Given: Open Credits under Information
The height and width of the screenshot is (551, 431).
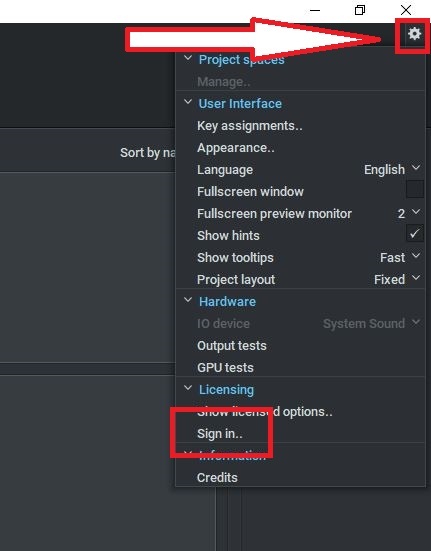Looking at the screenshot, I should click(217, 478).
